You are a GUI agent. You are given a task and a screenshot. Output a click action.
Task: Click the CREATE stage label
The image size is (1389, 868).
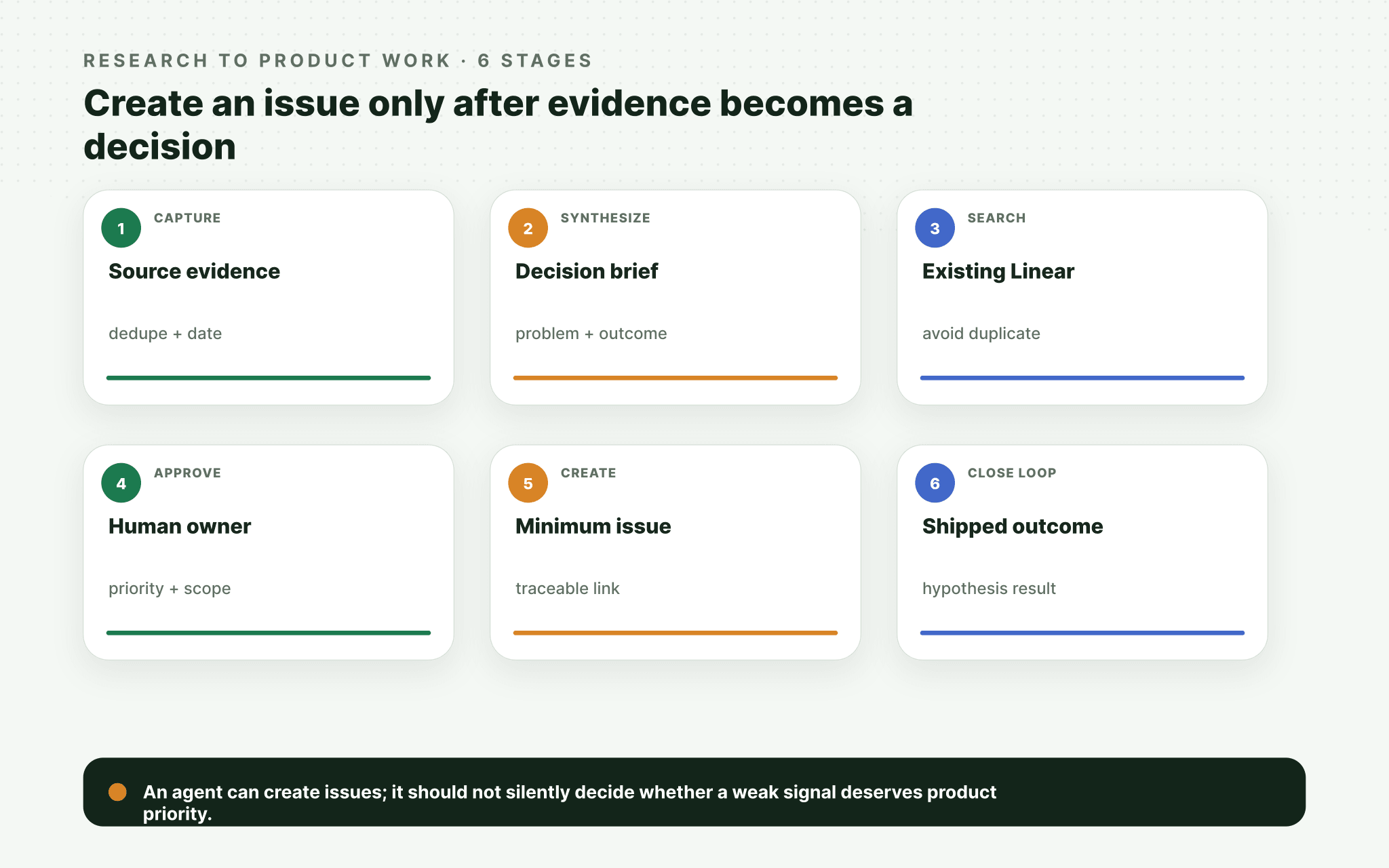589,473
